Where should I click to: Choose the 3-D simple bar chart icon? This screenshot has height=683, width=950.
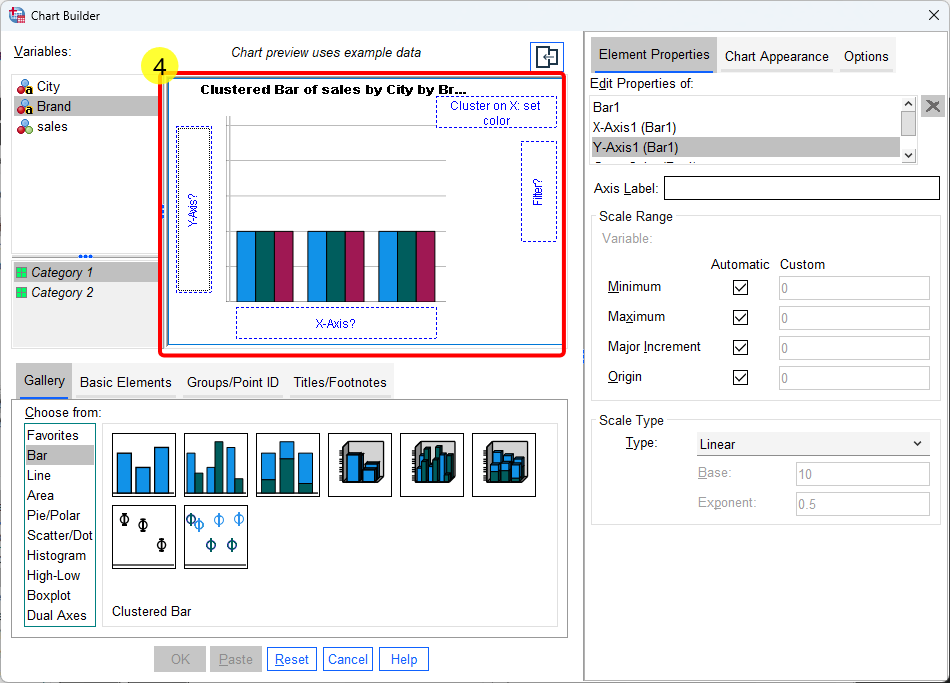tap(359, 464)
